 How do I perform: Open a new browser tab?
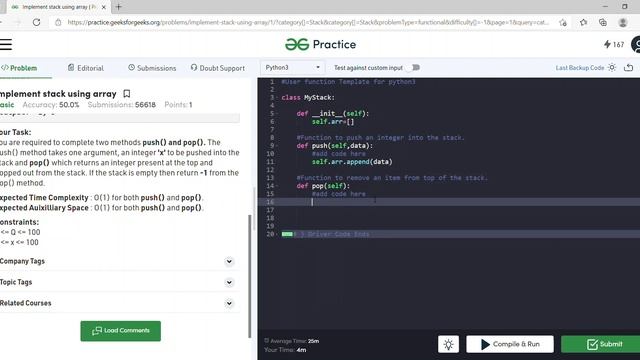[x=118, y=7]
